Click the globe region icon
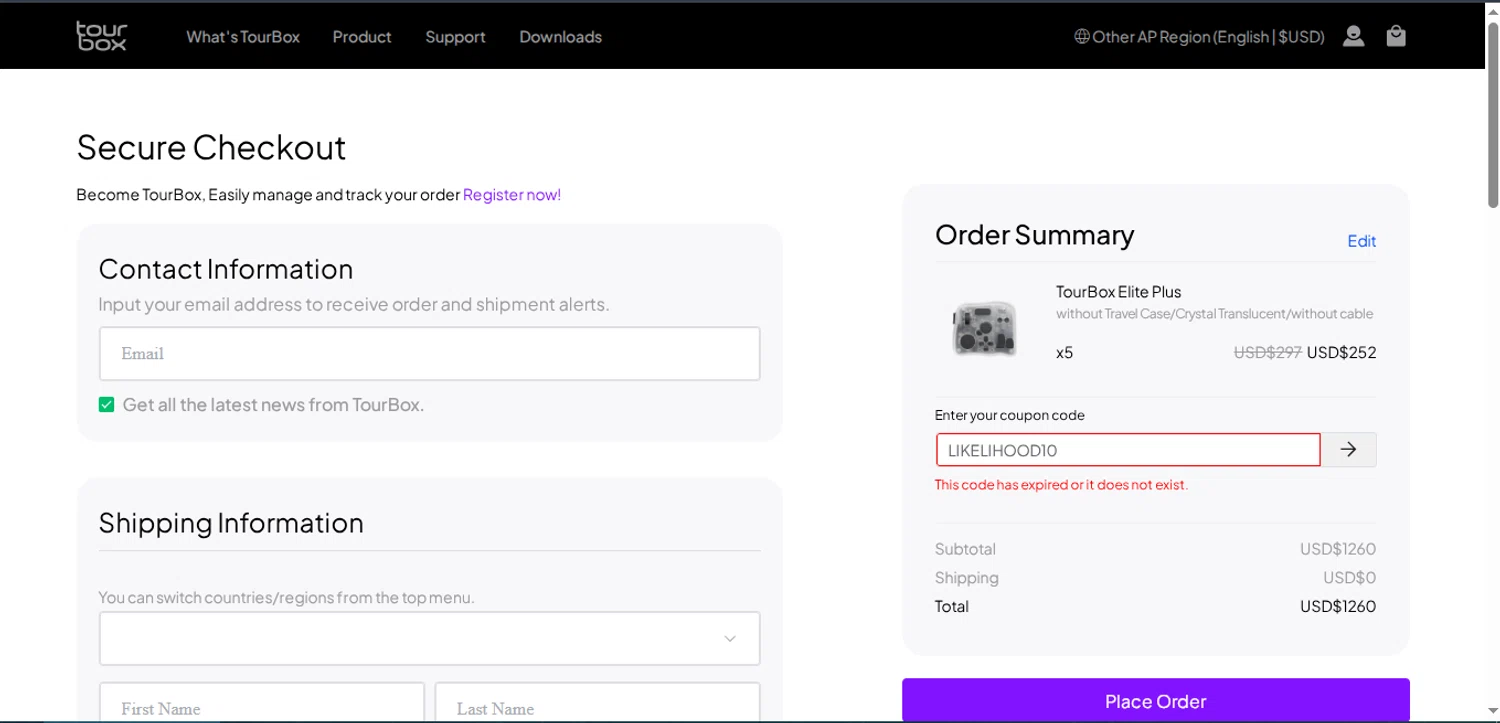 1081,37
